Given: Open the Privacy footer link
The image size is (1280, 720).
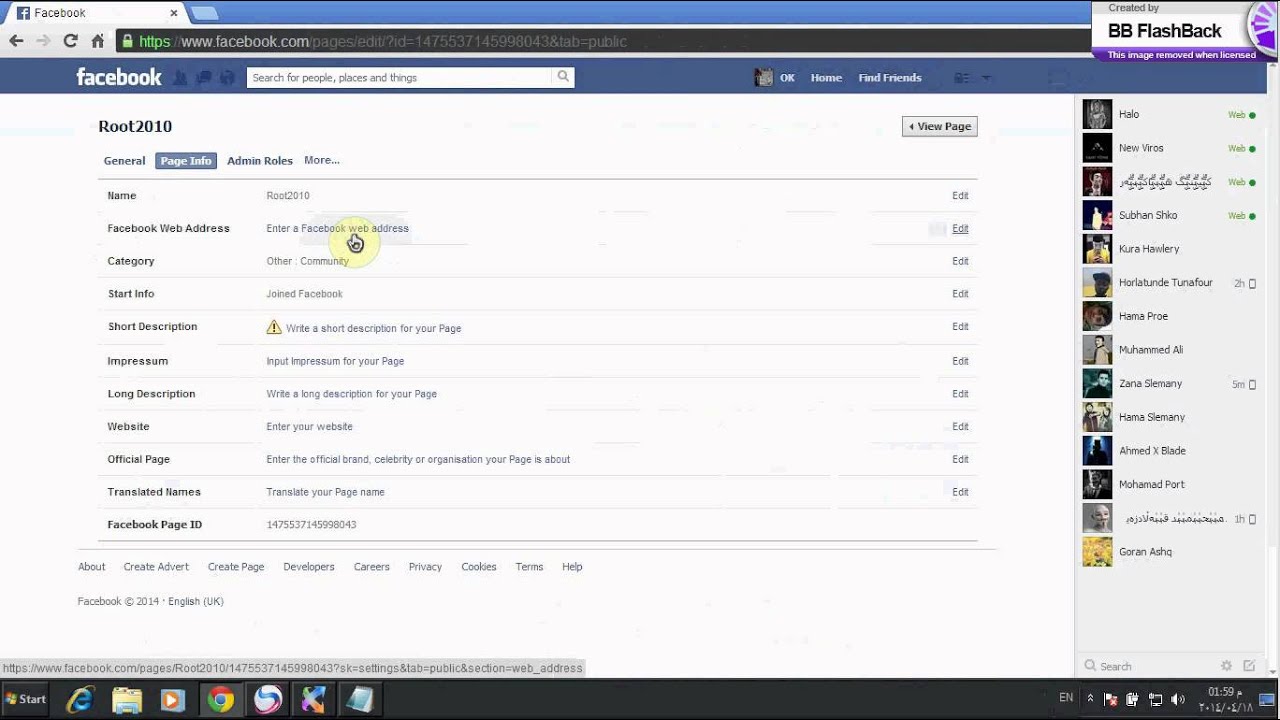Looking at the screenshot, I should point(425,567).
